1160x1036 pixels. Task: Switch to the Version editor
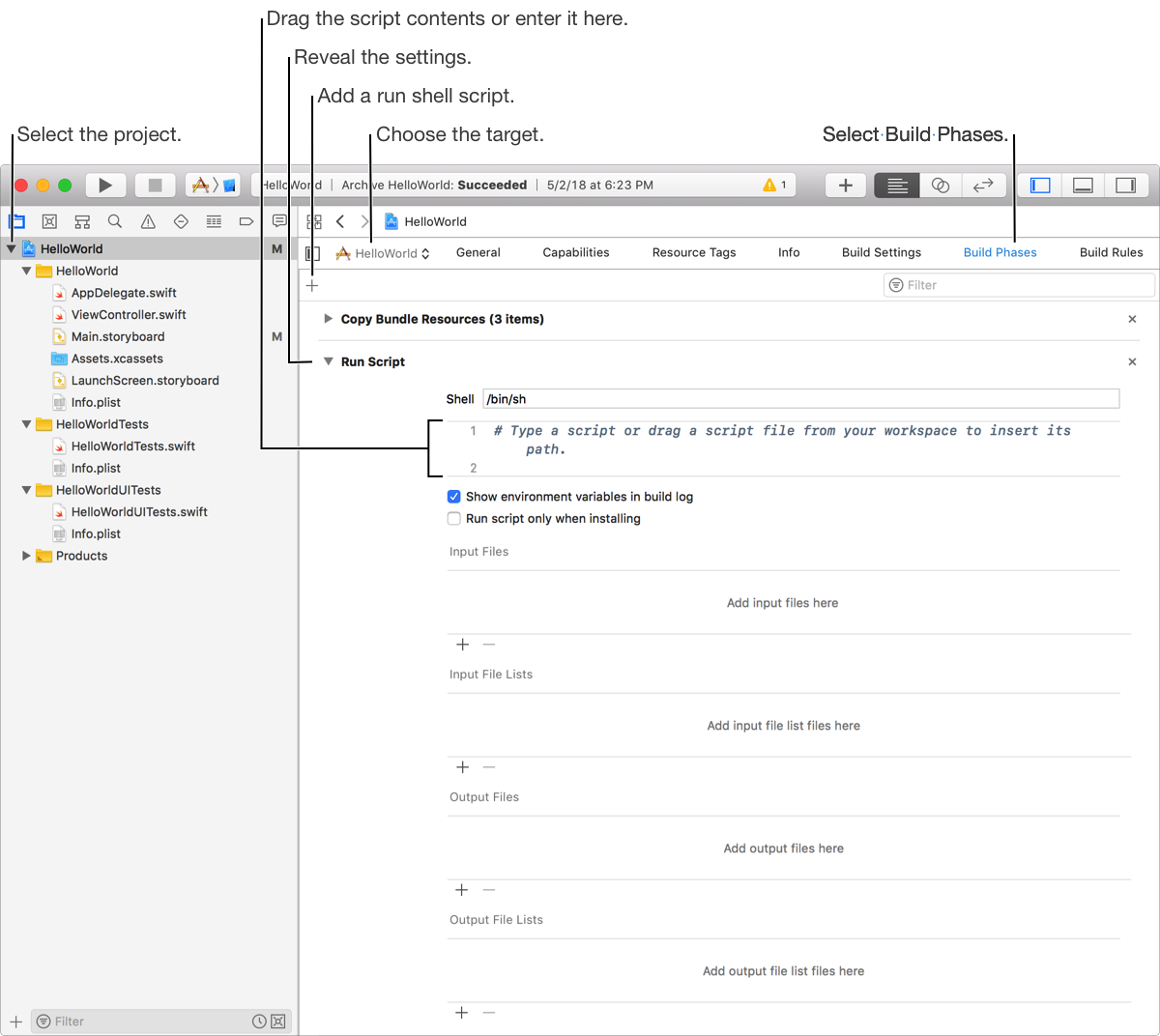click(983, 185)
